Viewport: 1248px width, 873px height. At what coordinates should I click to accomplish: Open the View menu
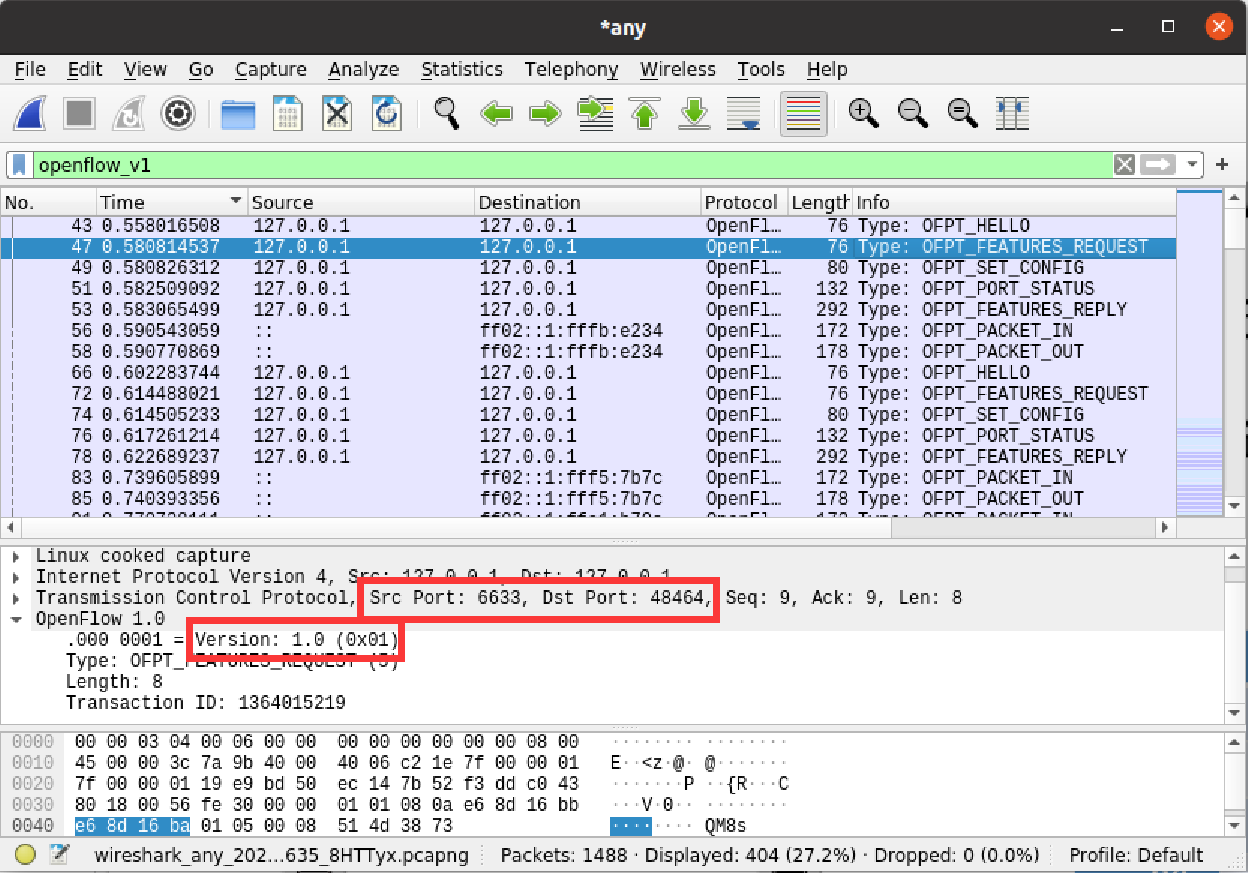point(145,69)
